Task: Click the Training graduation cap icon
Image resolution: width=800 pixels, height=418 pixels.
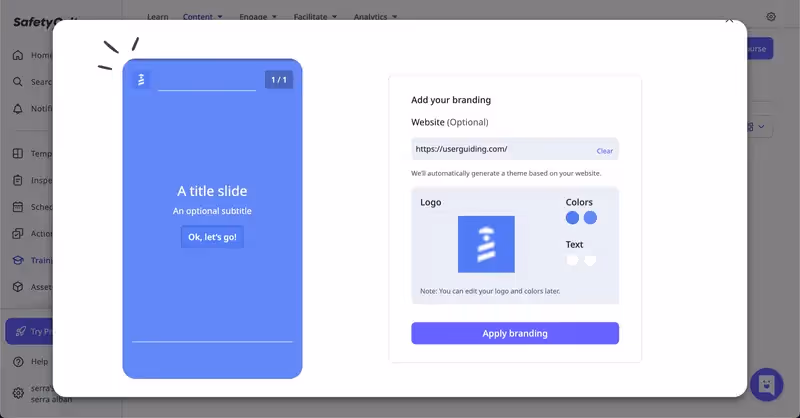Action: pyautogui.click(x=18, y=260)
